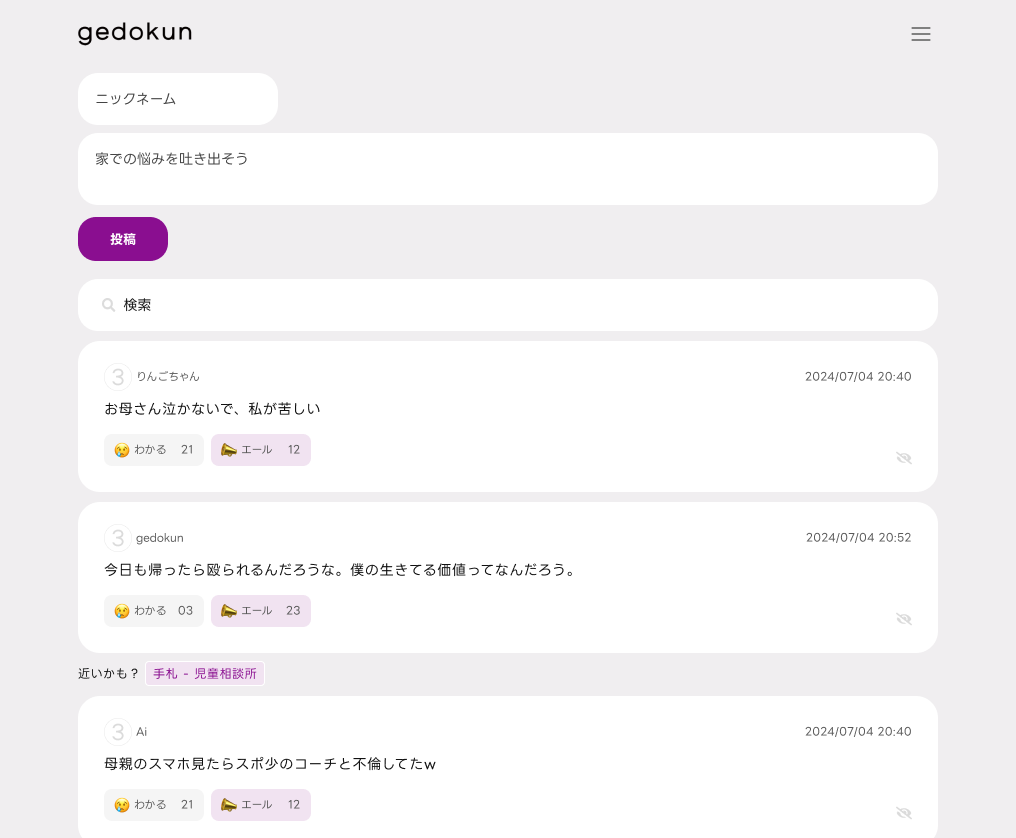Send エール to the gedokun post

click(x=260, y=611)
